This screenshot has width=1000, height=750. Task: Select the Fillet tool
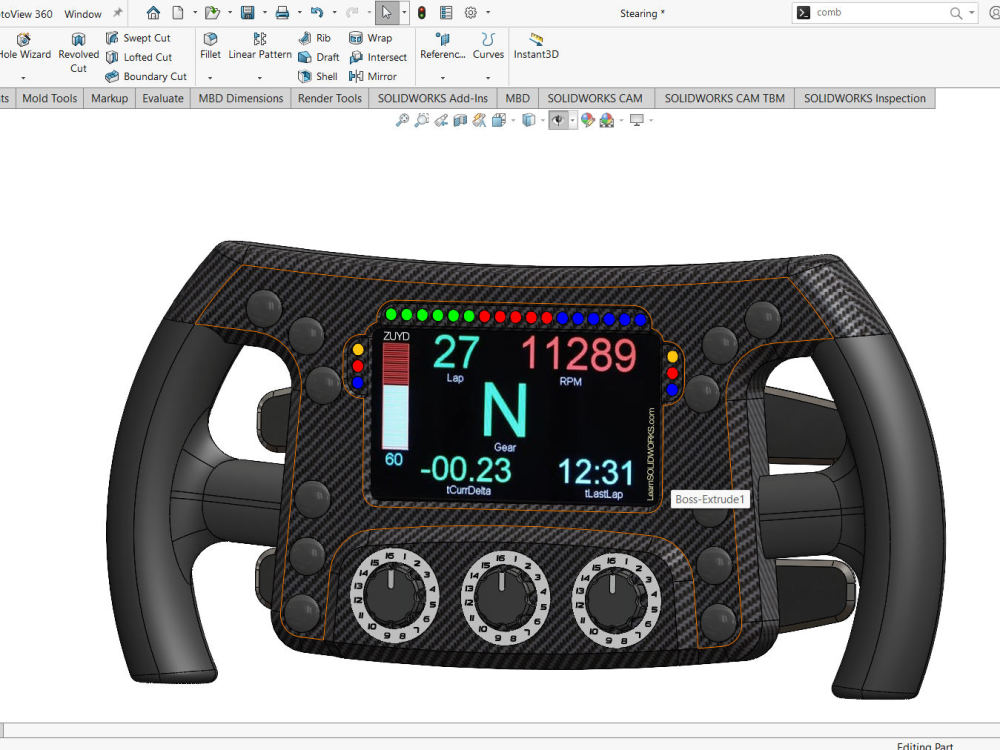tap(210, 47)
